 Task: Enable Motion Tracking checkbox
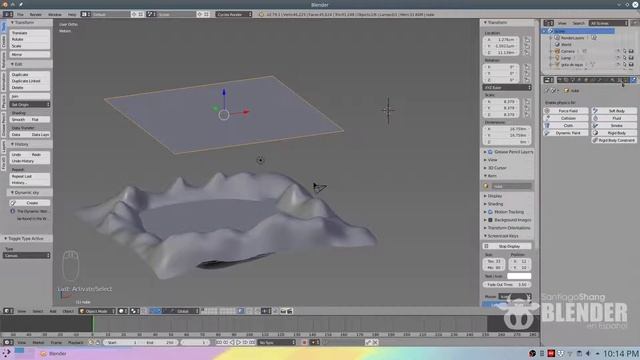pyautogui.click(x=490, y=212)
